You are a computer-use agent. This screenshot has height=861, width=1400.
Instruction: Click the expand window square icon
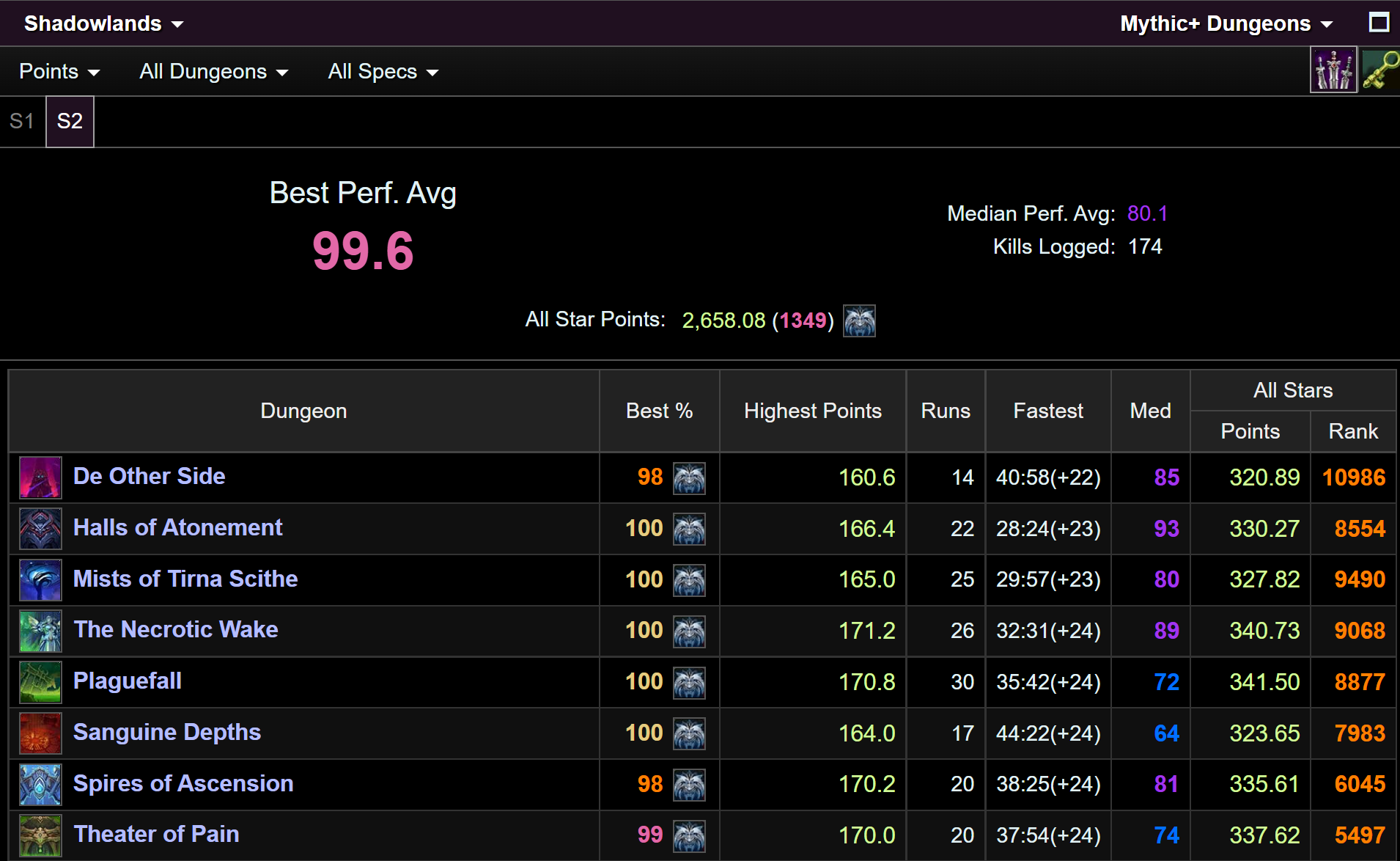(1379, 23)
